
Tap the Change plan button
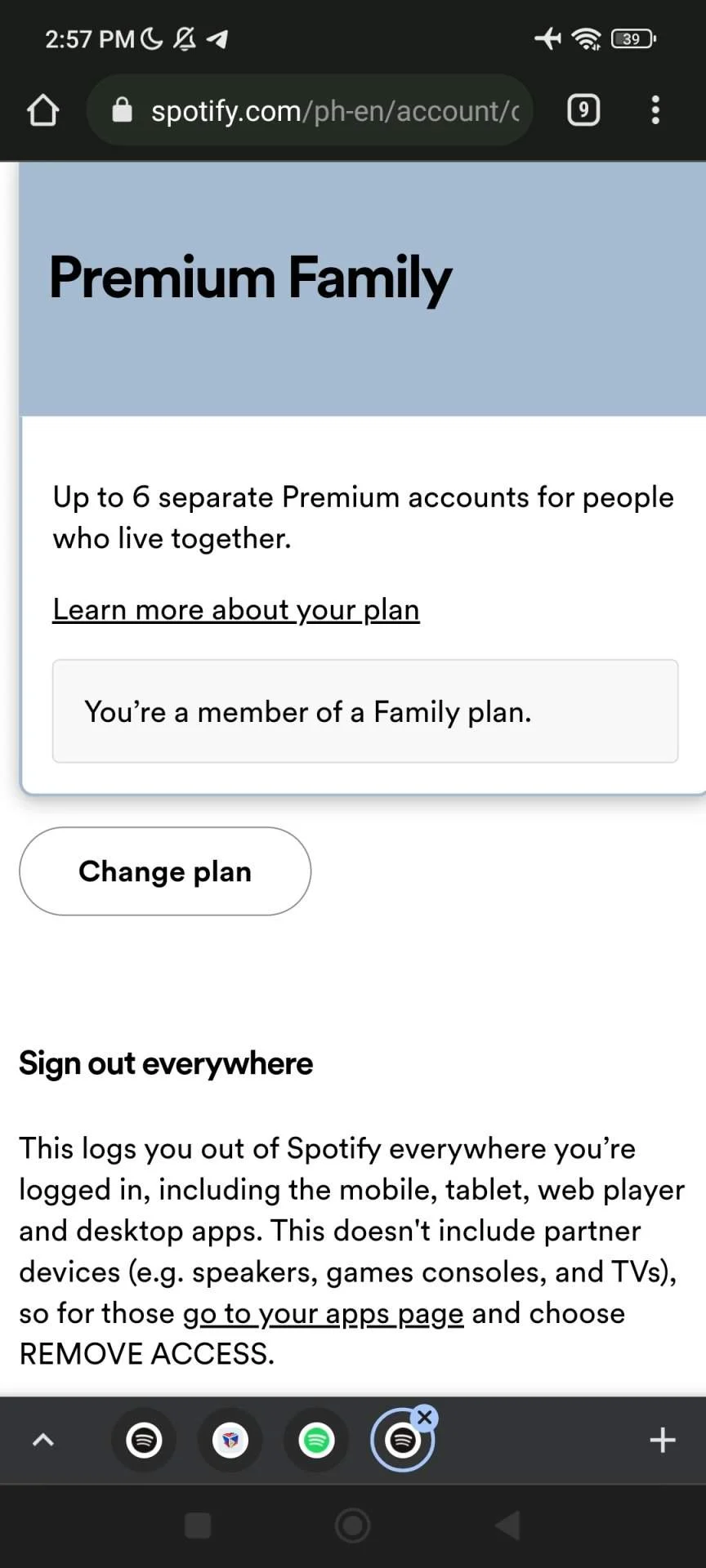(165, 871)
